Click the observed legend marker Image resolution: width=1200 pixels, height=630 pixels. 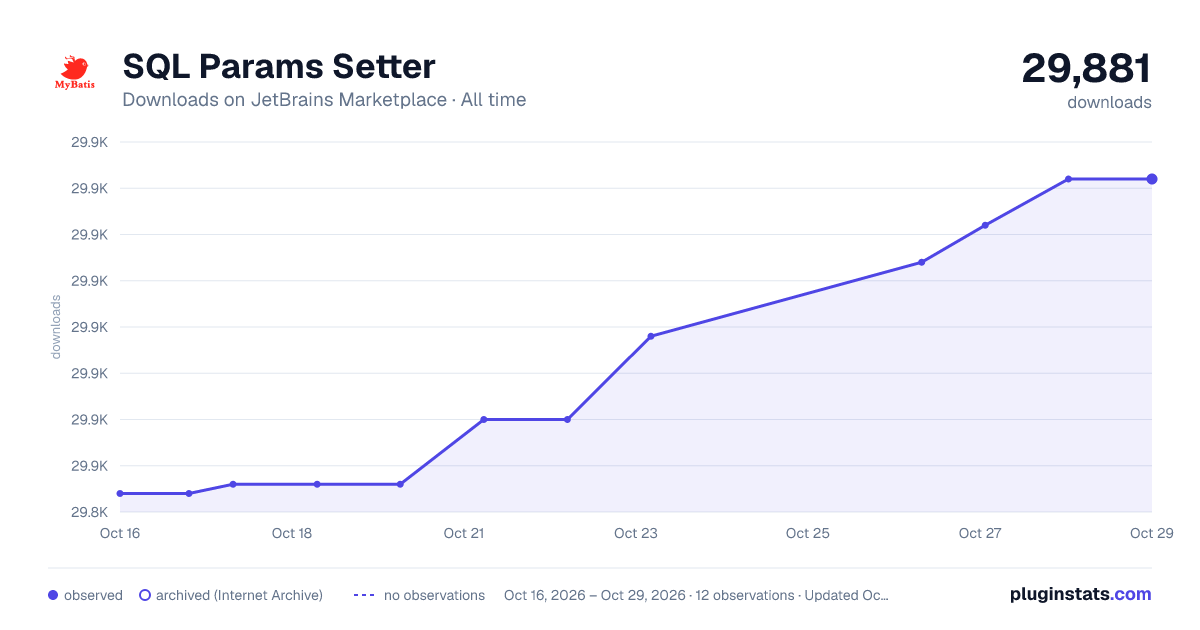[53, 595]
